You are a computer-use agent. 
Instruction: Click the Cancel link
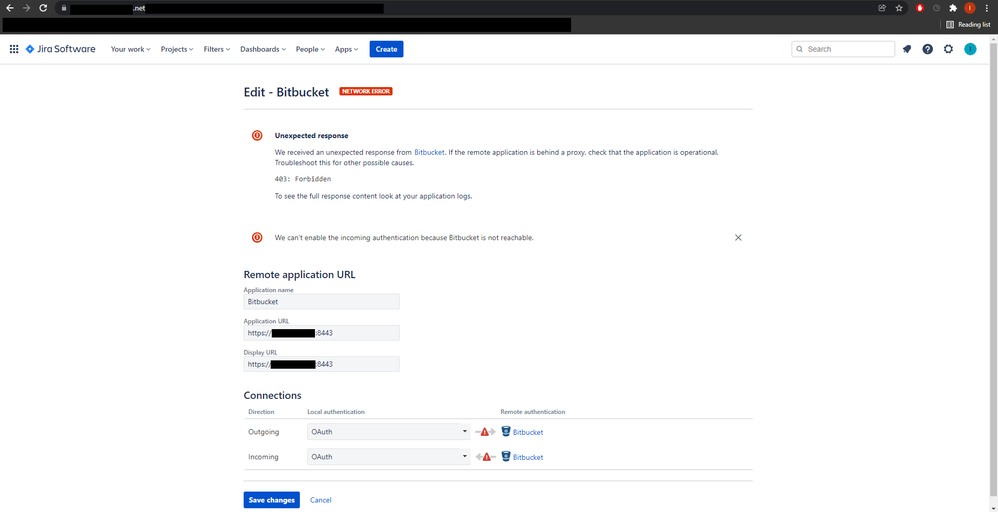pos(321,500)
